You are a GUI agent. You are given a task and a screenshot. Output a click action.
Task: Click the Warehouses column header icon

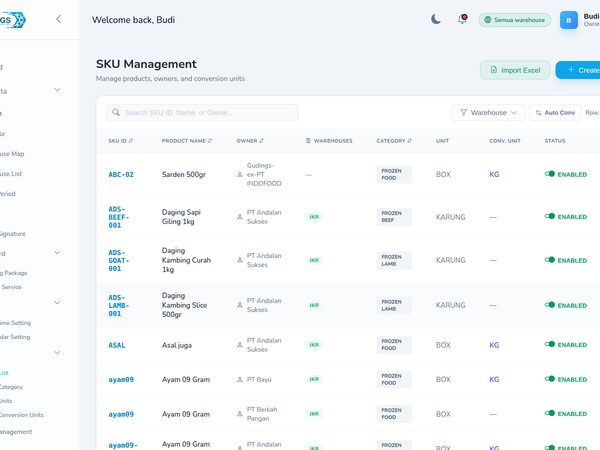[308, 141]
